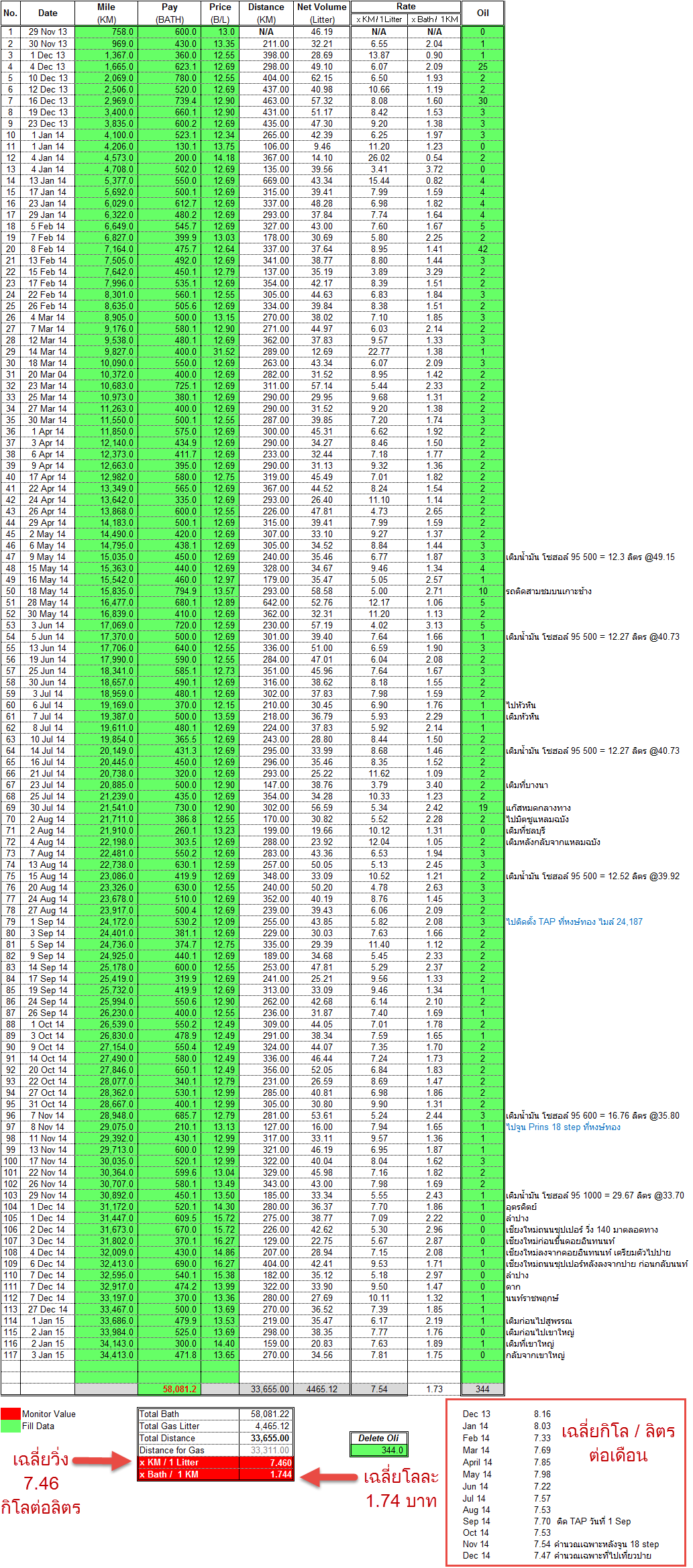
Task: Click the note 'ตาก' on row 111
Action: (513, 1286)
